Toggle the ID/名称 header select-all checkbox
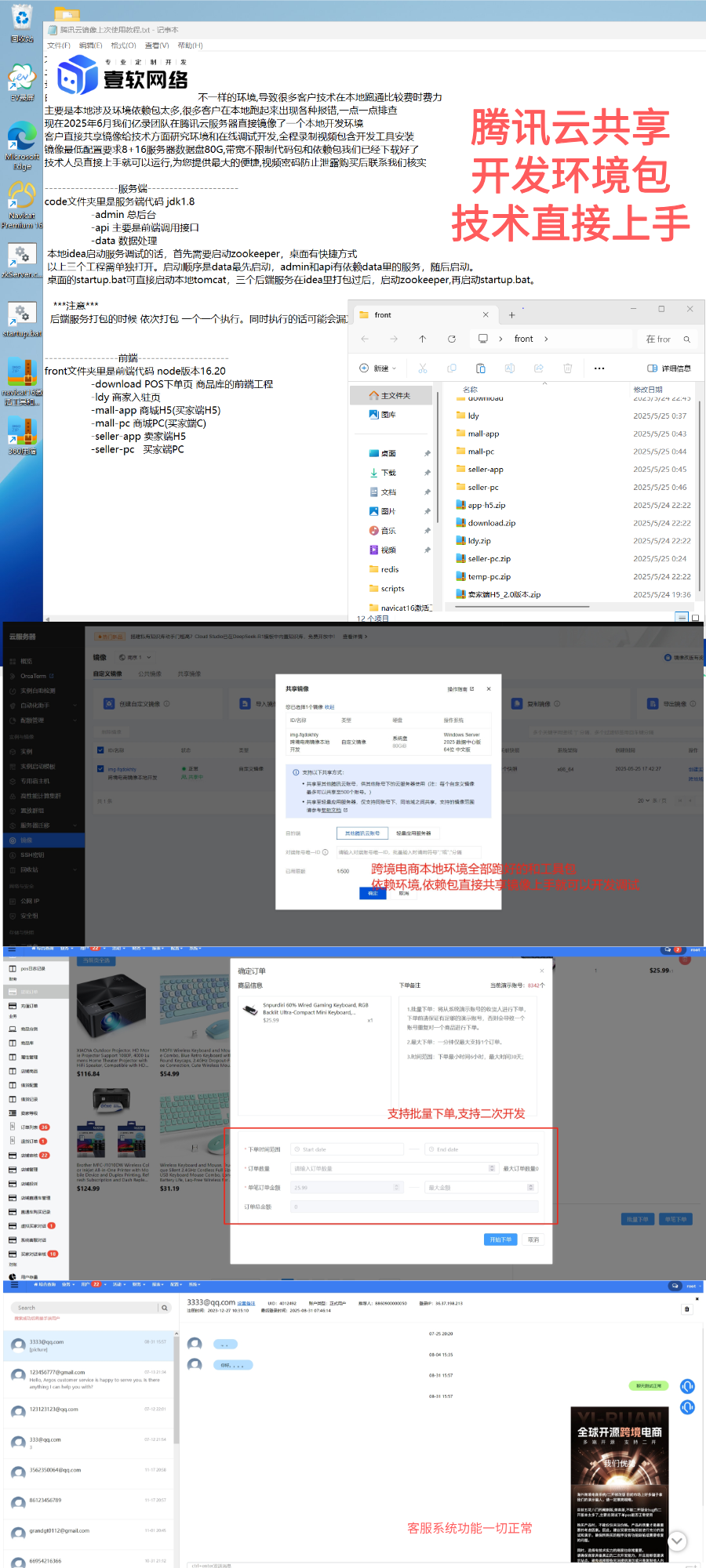The image size is (706, 1568). (100, 750)
